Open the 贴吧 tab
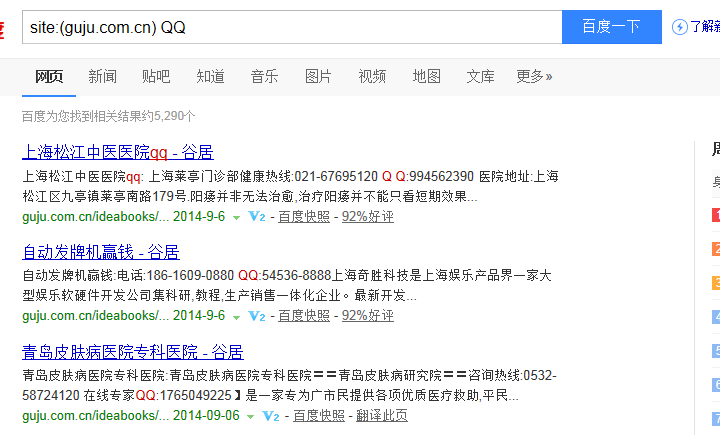The height and width of the screenshot is (435, 720). [x=156, y=76]
